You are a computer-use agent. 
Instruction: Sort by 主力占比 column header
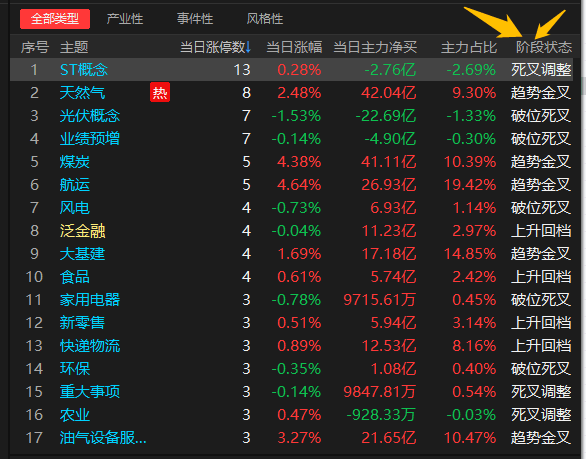[469, 47]
